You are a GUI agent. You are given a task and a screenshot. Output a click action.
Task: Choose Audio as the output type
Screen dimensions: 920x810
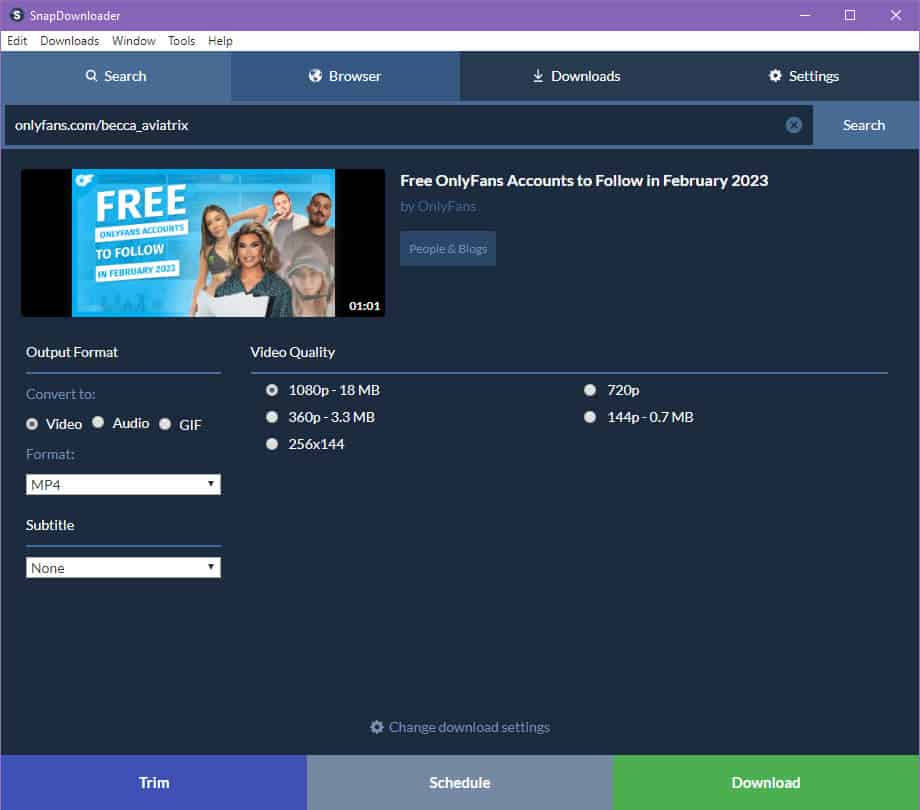point(98,422)
